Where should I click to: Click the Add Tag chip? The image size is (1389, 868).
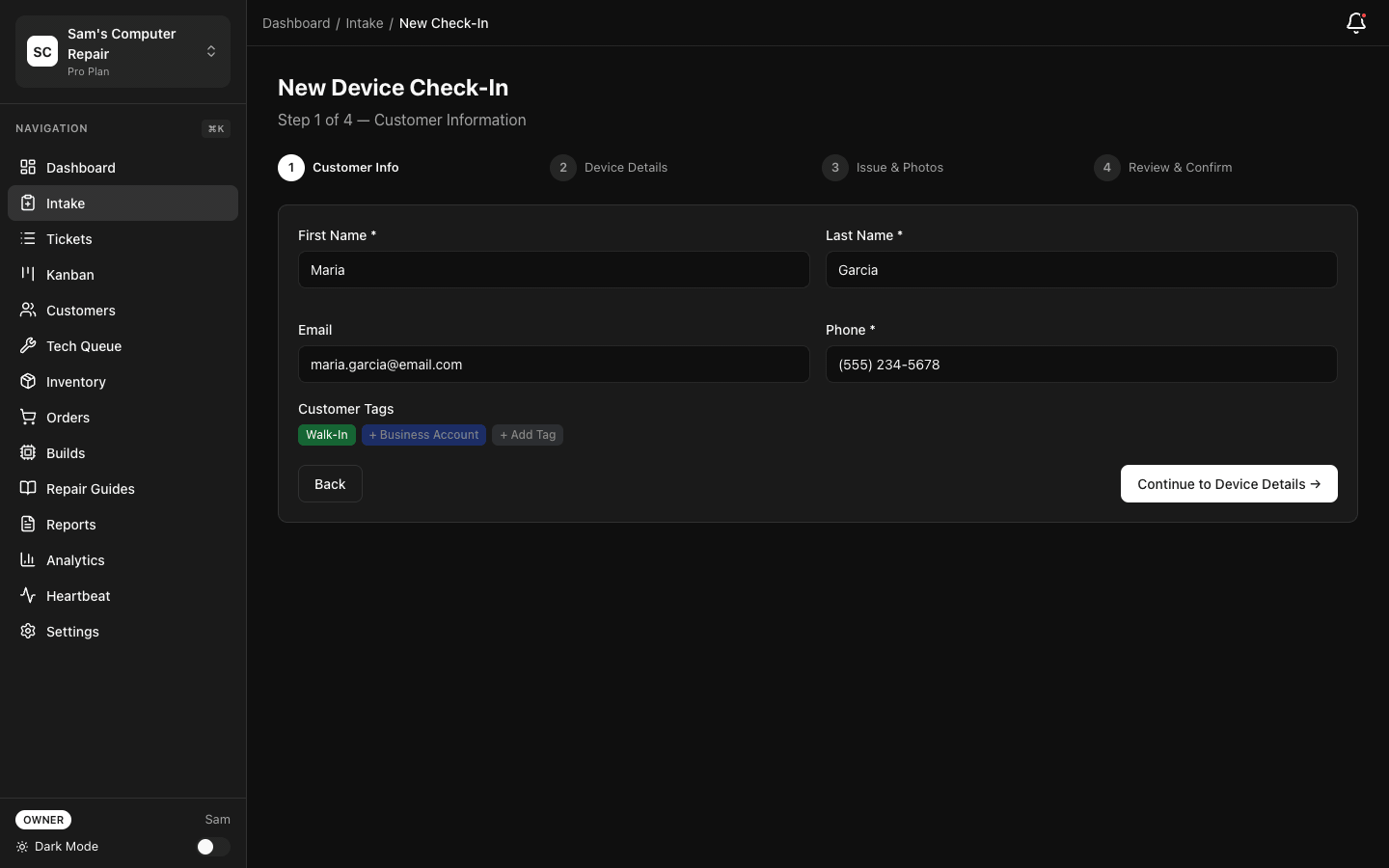point(528,435)
